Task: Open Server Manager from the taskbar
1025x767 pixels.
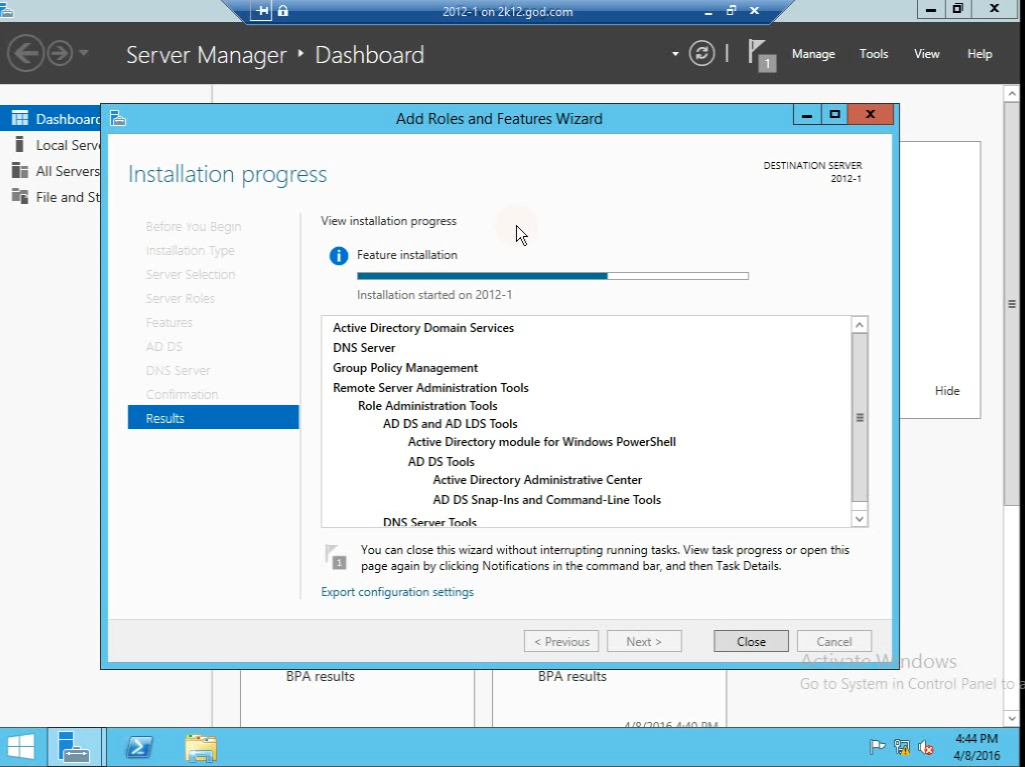Action: [x=74, y=747]
